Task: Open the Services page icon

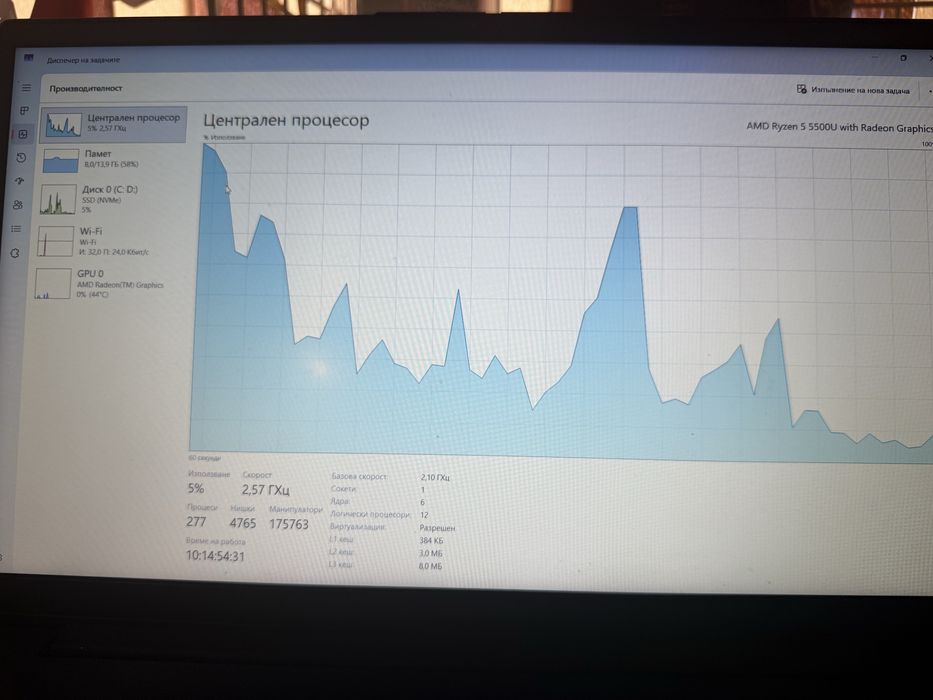Action: click(15, 253)
